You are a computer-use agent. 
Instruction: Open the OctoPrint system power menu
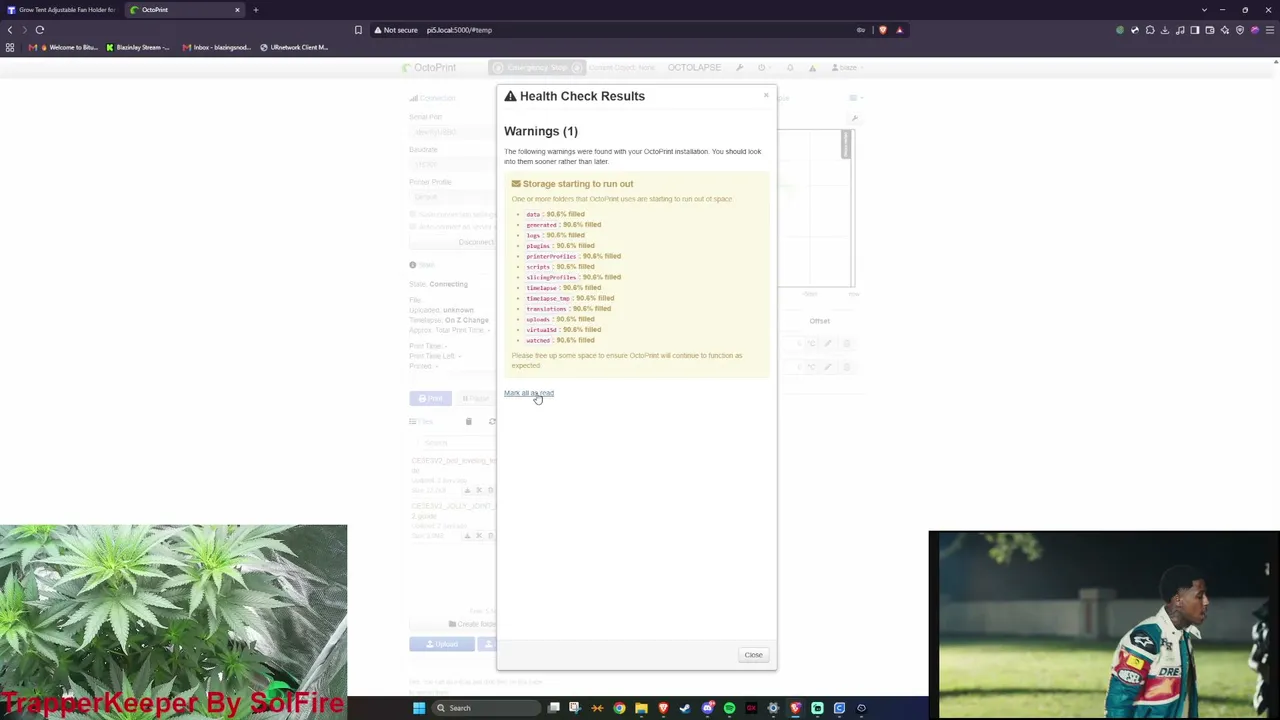pos(763,67)
